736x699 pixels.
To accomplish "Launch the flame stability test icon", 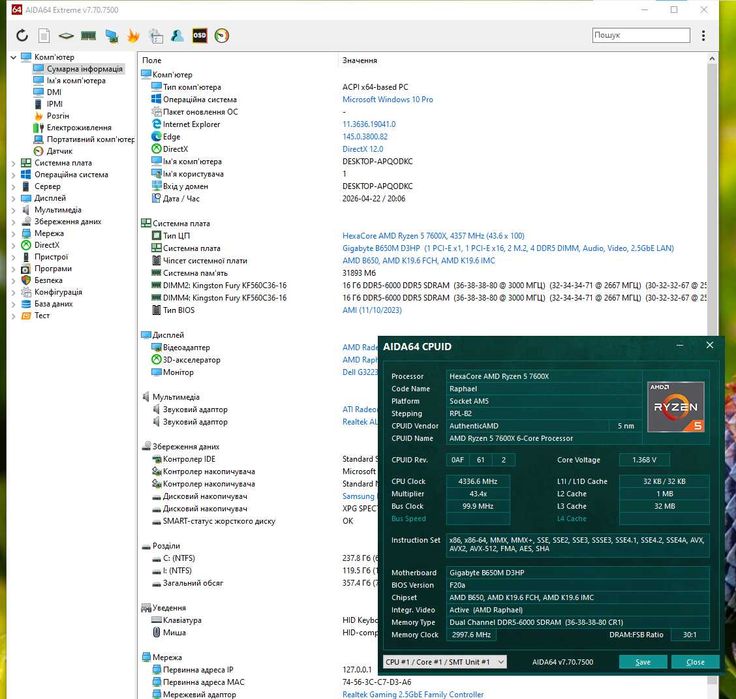I will tap(133, 36).
